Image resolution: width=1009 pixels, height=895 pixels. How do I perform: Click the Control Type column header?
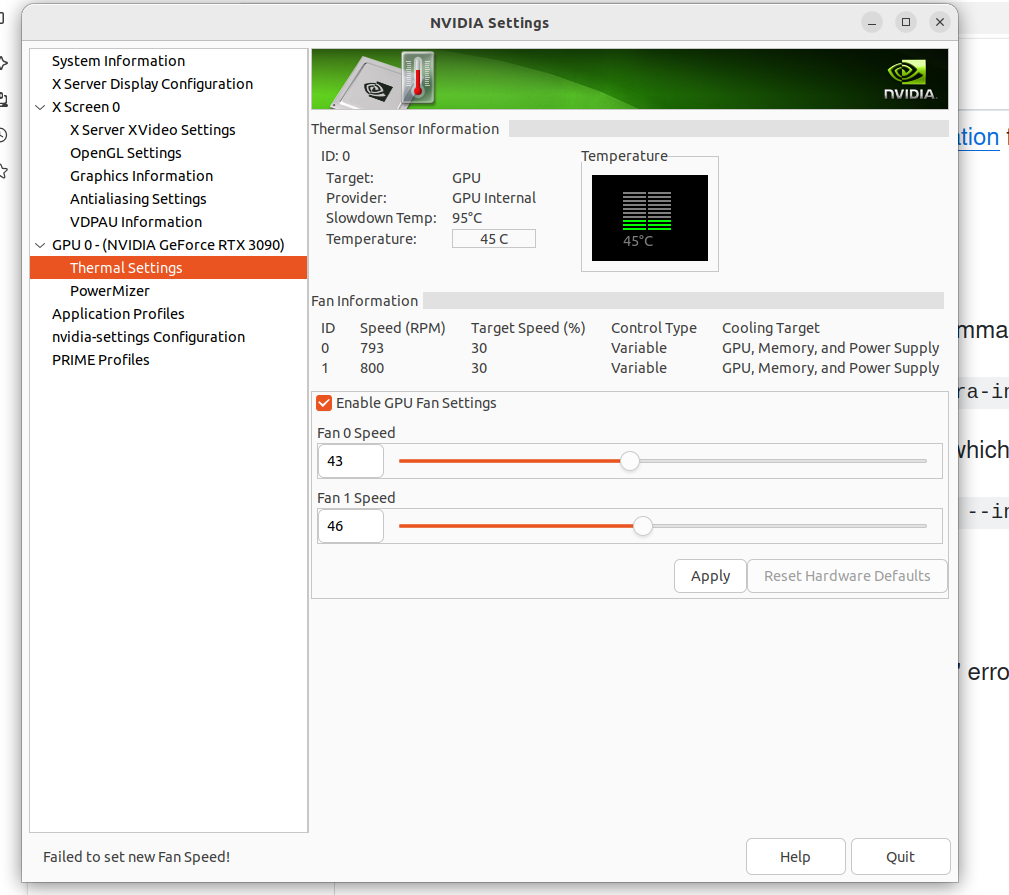(x=654, y=328)
